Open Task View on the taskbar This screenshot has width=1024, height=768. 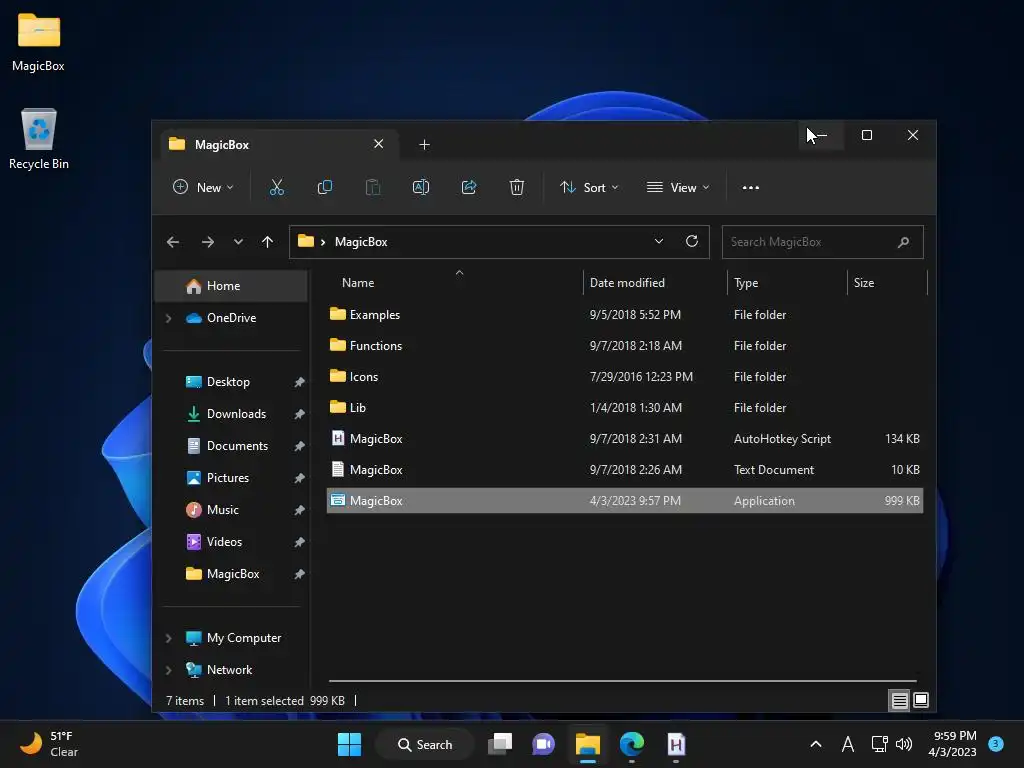click(x=500, y=744)
